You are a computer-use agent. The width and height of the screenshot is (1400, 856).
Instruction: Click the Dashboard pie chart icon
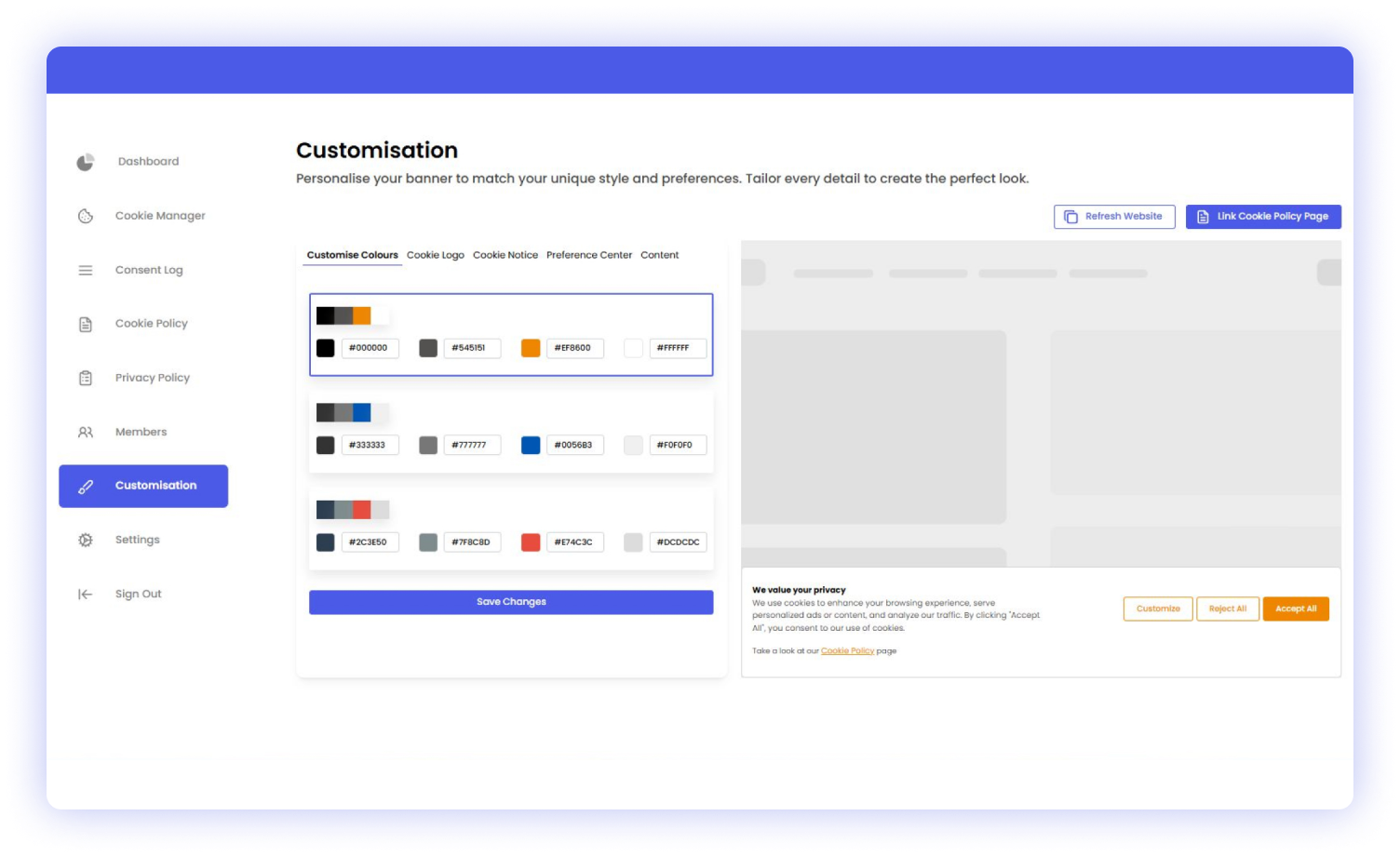[x=86, y=162]
